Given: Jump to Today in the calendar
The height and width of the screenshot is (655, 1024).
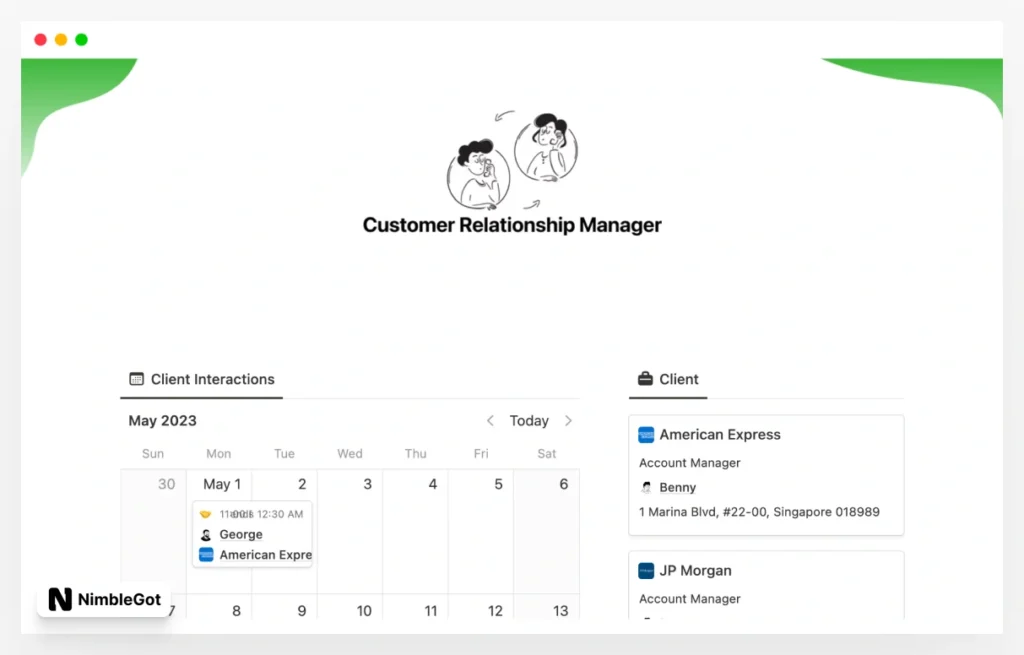Looking at the screenshot, I should 529,421.
